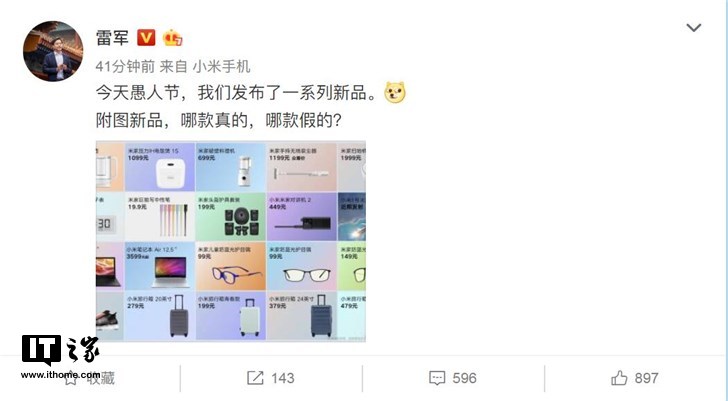Click the 24-inch suitcase 379元 tile
This screenshot has height=401, width=728.
click(302, 316)
